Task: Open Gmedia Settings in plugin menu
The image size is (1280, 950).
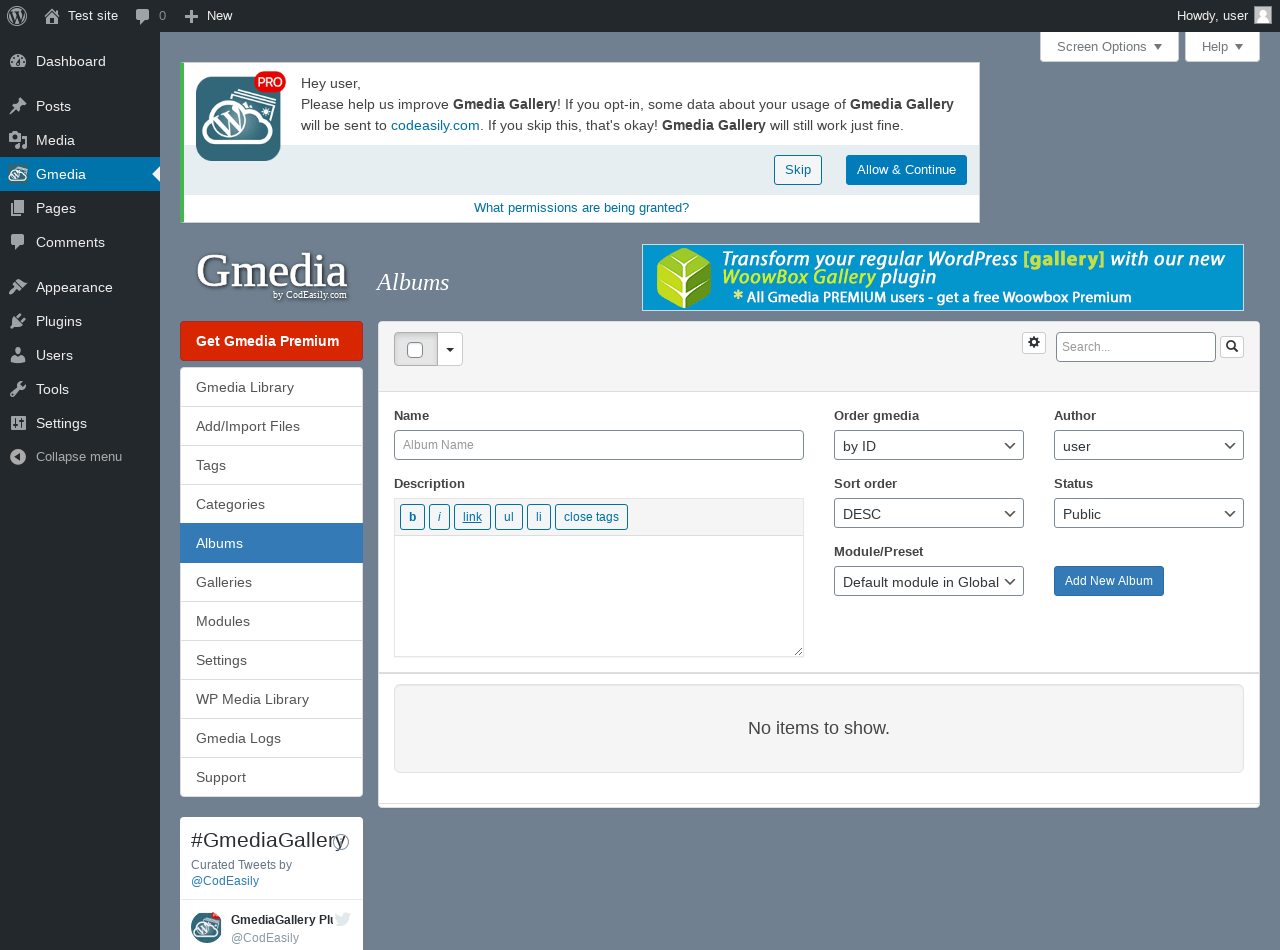Action: point(271,660)
